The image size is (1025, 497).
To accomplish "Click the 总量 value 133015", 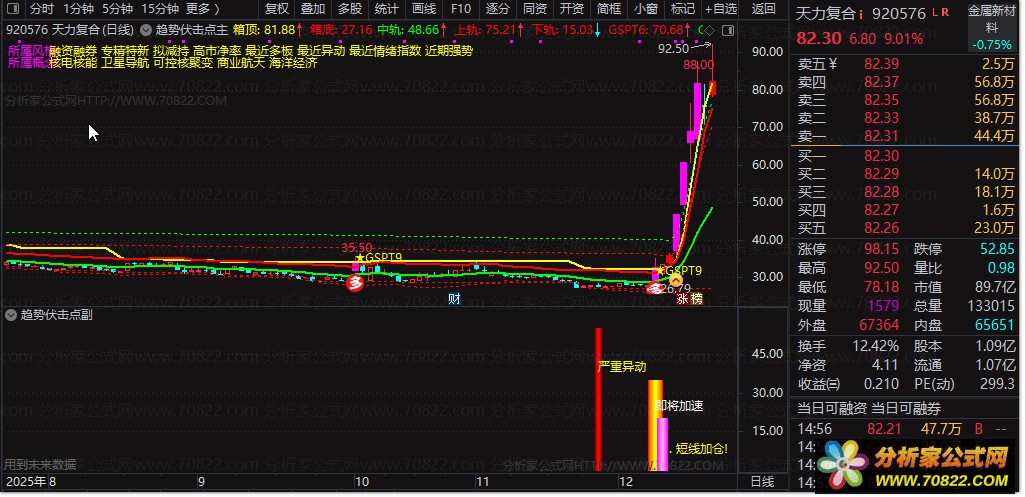I will (991, 305).
